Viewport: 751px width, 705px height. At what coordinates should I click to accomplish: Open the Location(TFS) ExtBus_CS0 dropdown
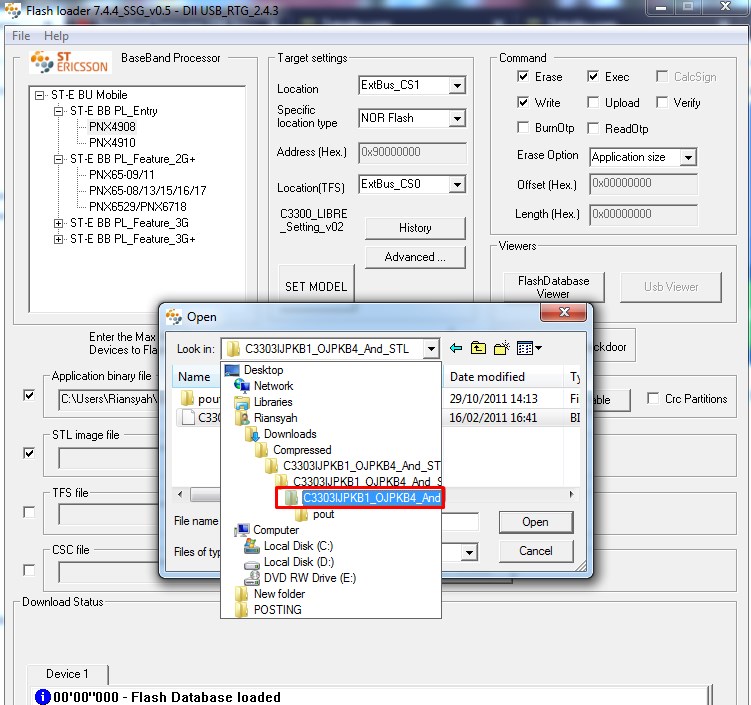pyautogui.click(x=457, y=184)
